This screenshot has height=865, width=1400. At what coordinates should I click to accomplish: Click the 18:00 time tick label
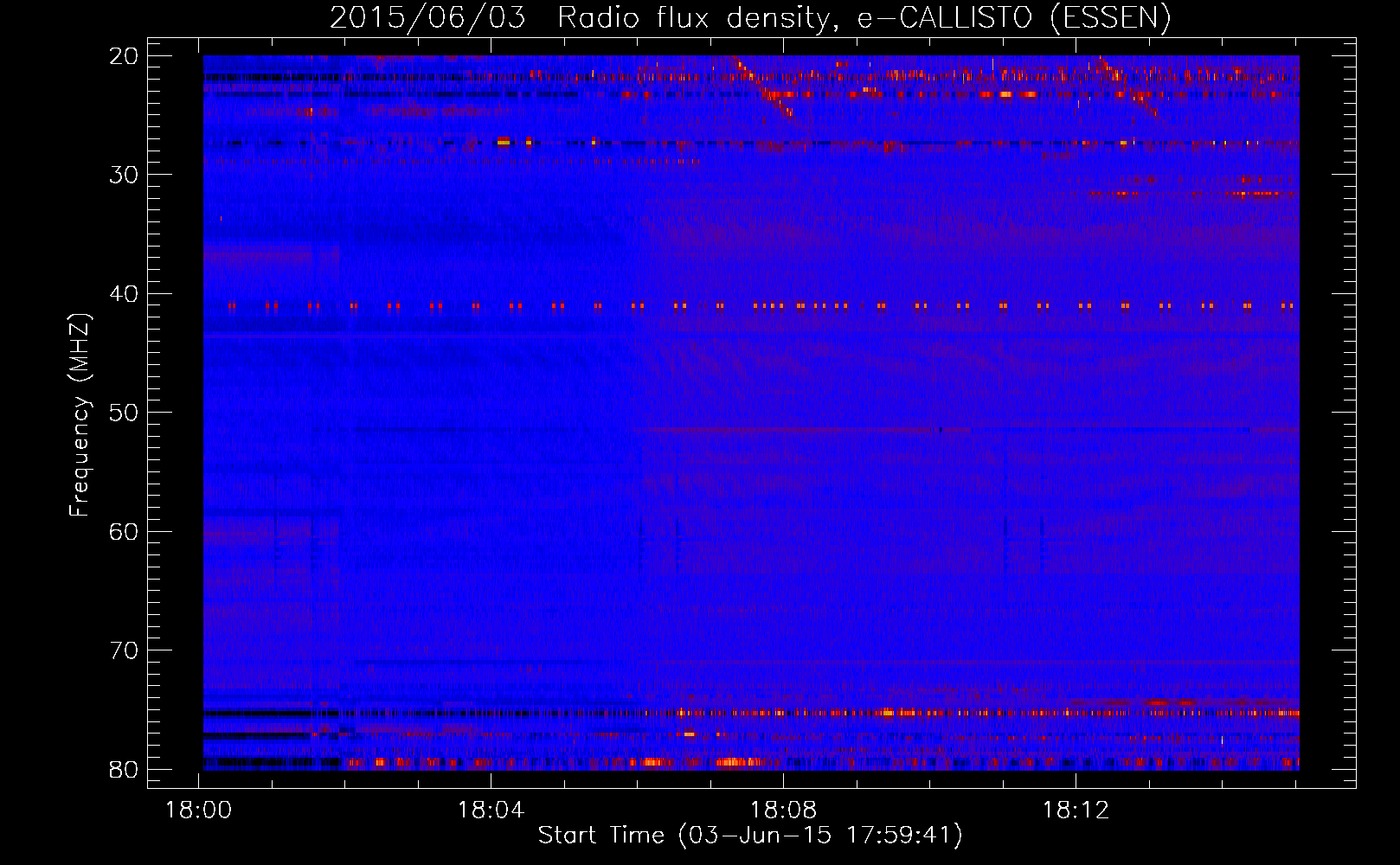(199, 811)
